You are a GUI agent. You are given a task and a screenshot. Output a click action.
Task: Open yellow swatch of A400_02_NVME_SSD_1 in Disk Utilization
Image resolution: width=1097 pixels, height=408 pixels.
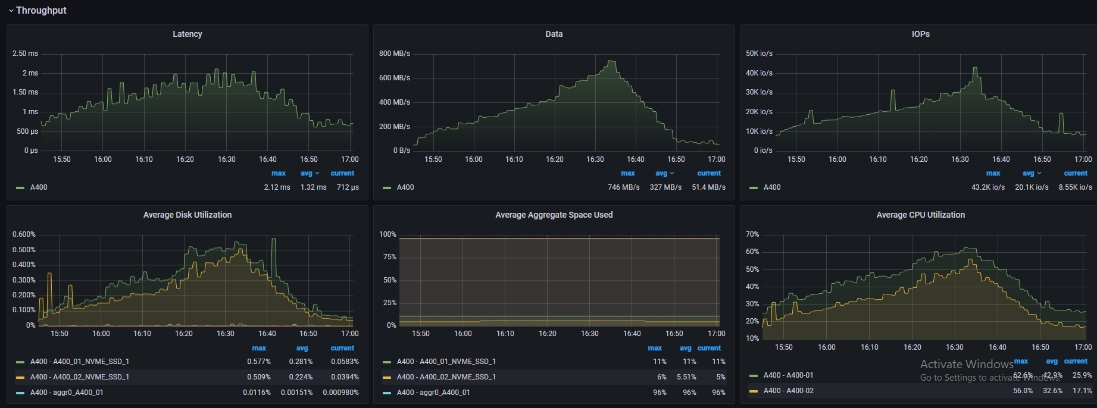tap(19, 377)
